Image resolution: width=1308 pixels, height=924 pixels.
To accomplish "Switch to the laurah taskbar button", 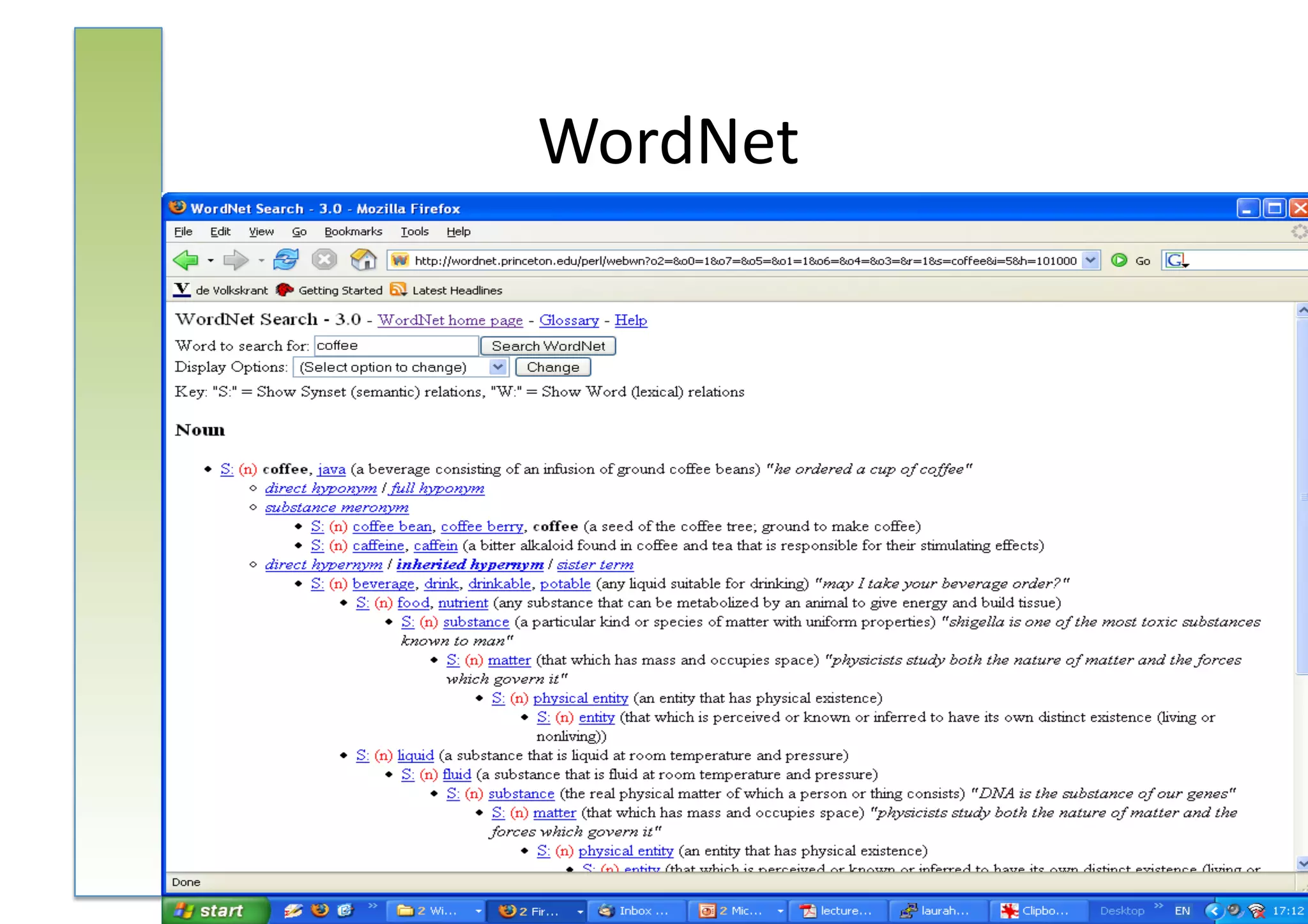I will (x=938, y=911).
